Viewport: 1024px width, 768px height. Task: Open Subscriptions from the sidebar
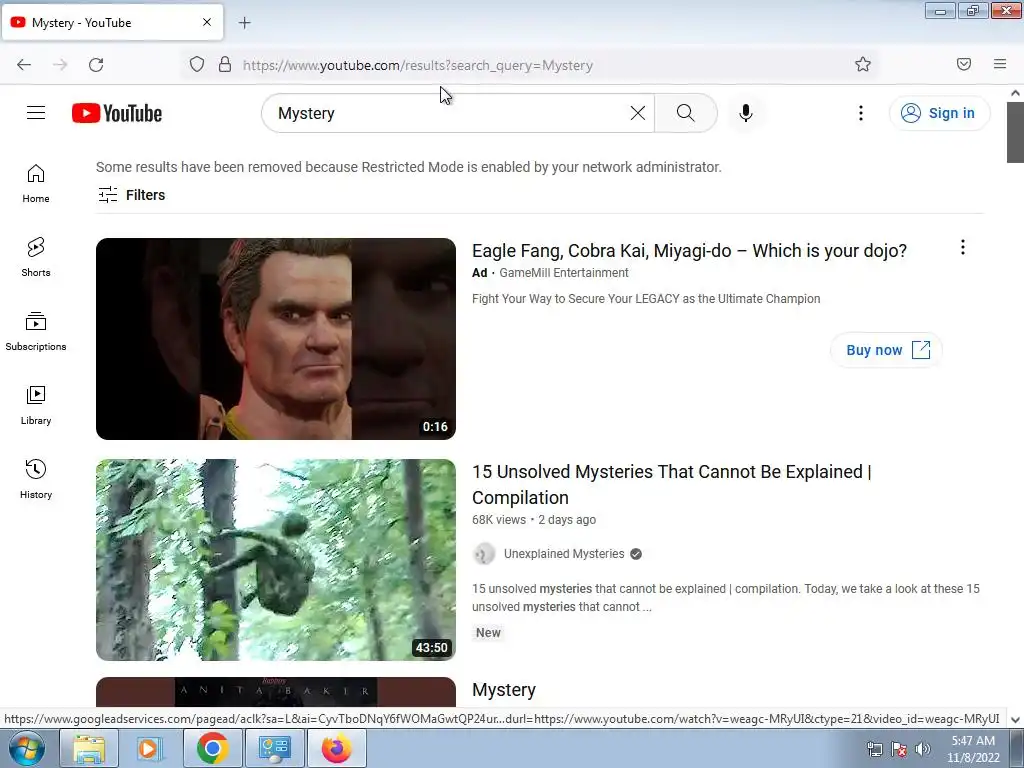pyautogui.click(x=36, y=332)
